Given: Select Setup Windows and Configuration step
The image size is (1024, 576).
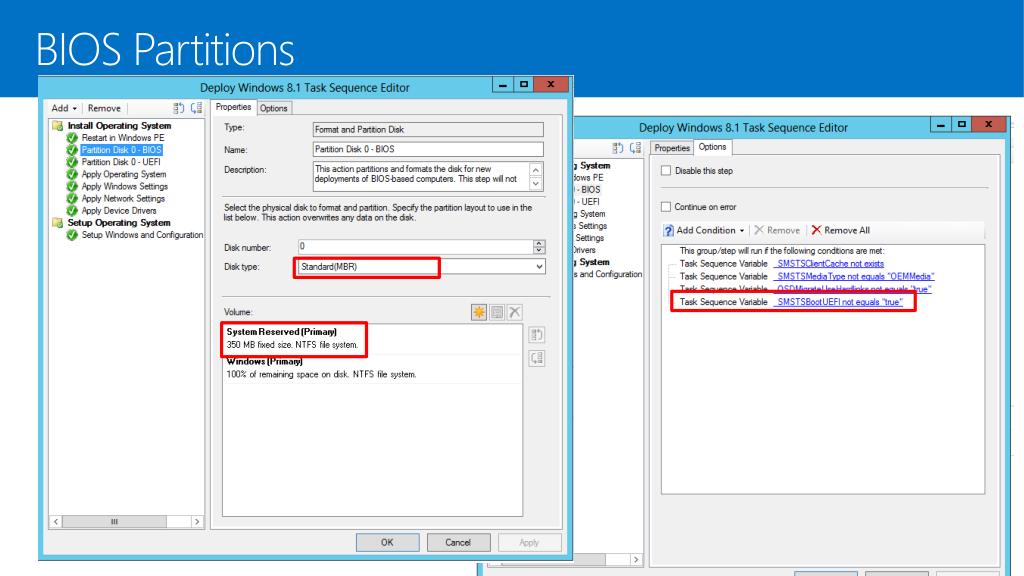Looking at the screenshot, I should point(142,234).
